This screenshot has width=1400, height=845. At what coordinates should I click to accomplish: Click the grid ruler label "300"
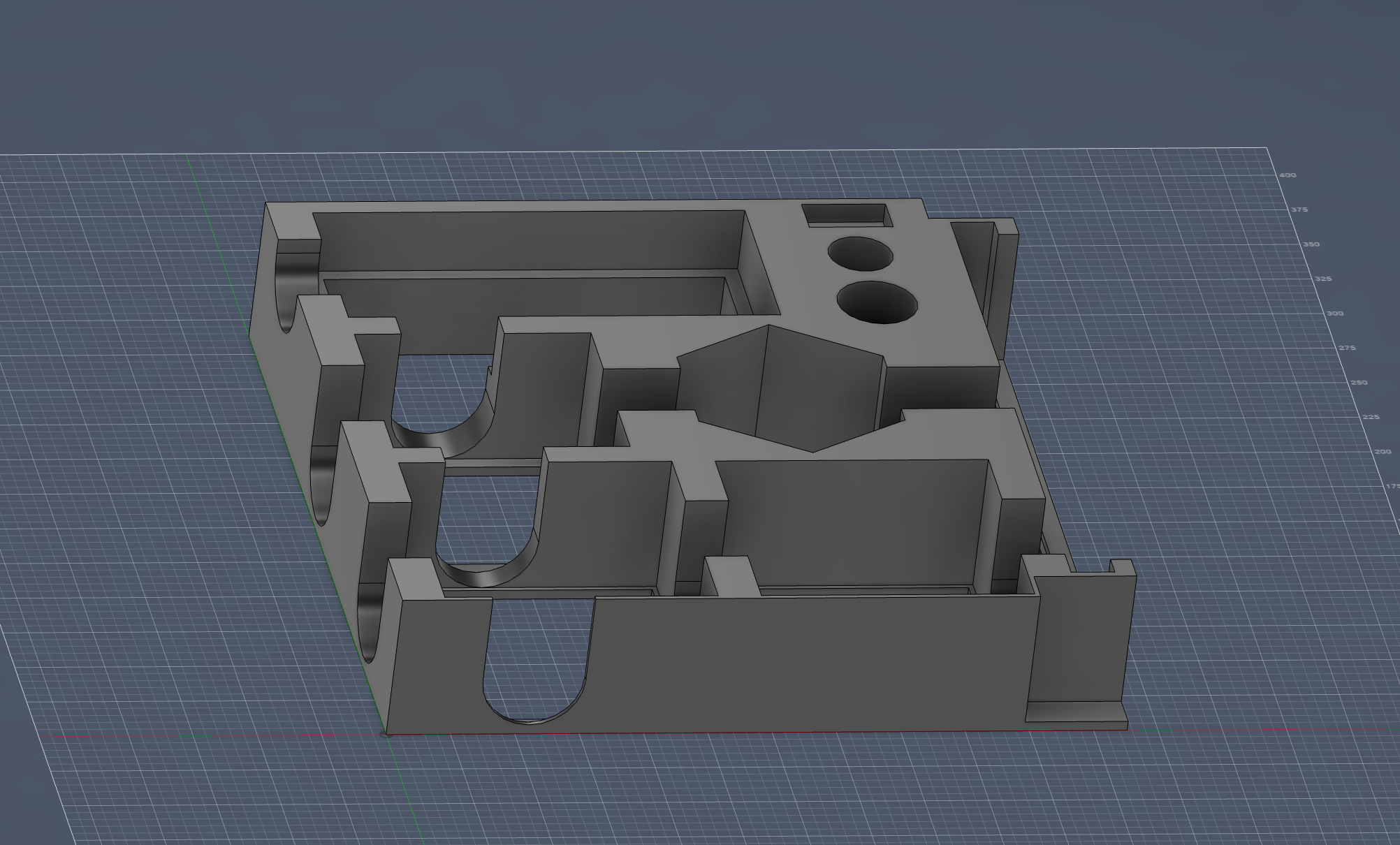(1335, 314)
